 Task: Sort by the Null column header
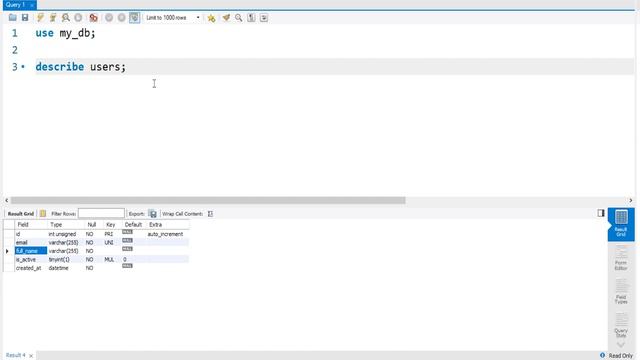pyautogui.click(x=93, y=224)
